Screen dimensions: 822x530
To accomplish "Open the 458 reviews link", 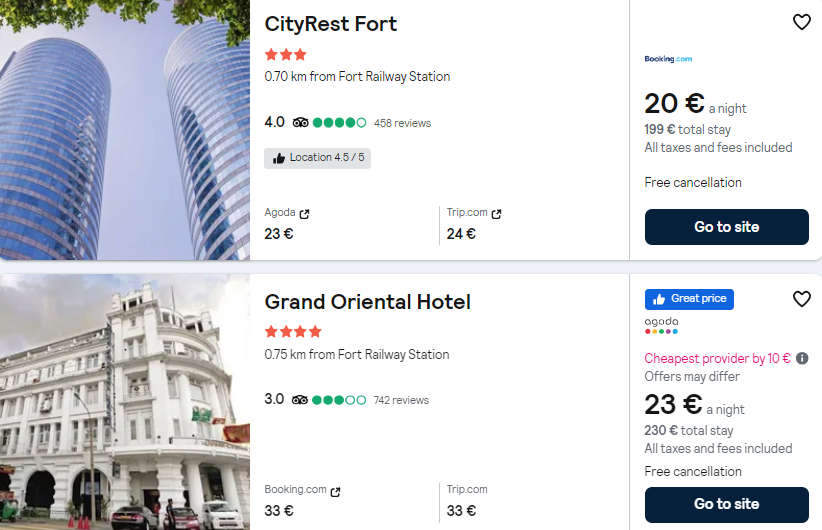I will 402,123.
